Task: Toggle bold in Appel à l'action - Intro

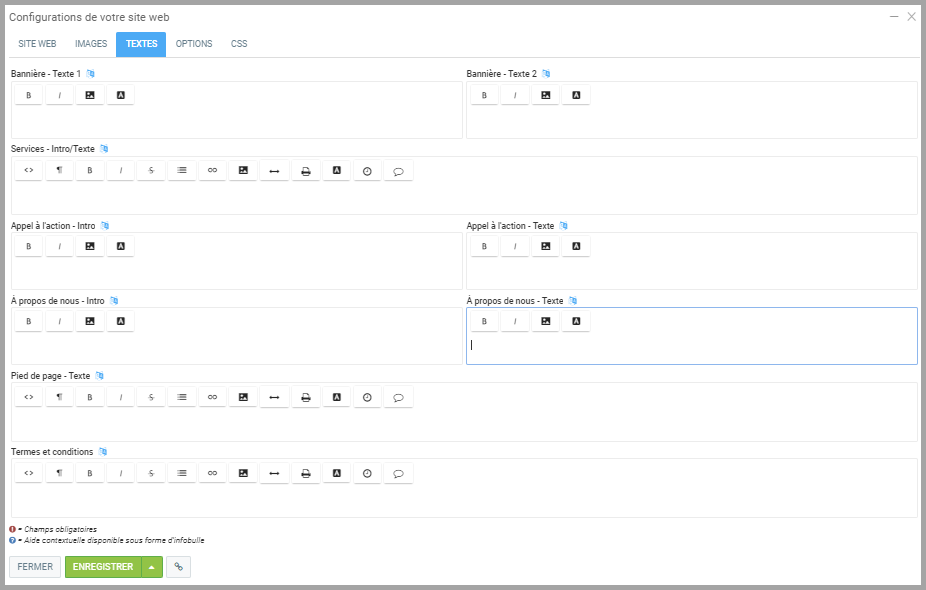Action: coord(29,247)
